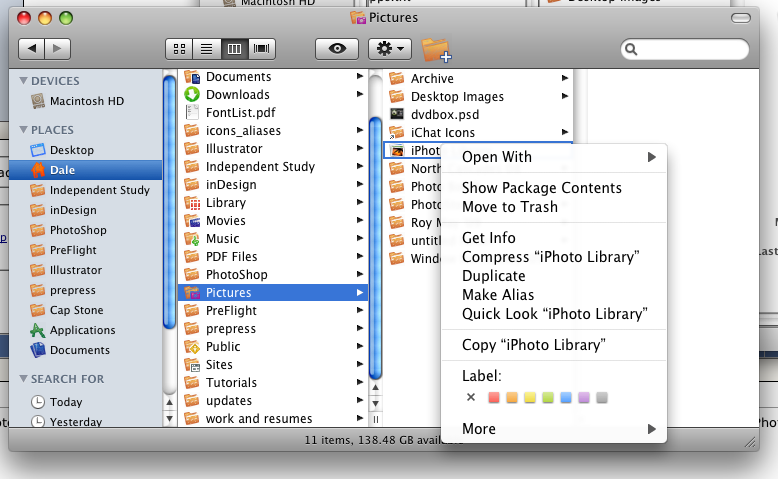Click the New Folder toolbar icon

pyautogui.click(x=436, y=50)
